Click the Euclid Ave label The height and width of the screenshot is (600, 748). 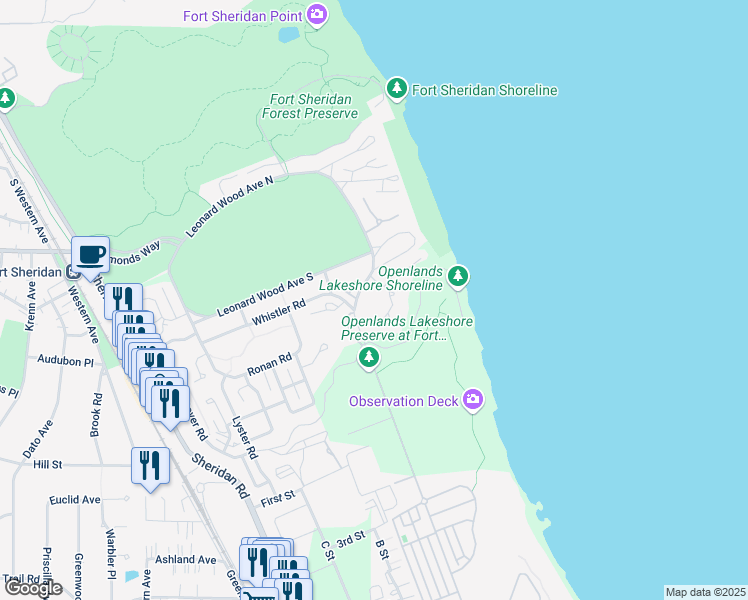coord(75,500)
